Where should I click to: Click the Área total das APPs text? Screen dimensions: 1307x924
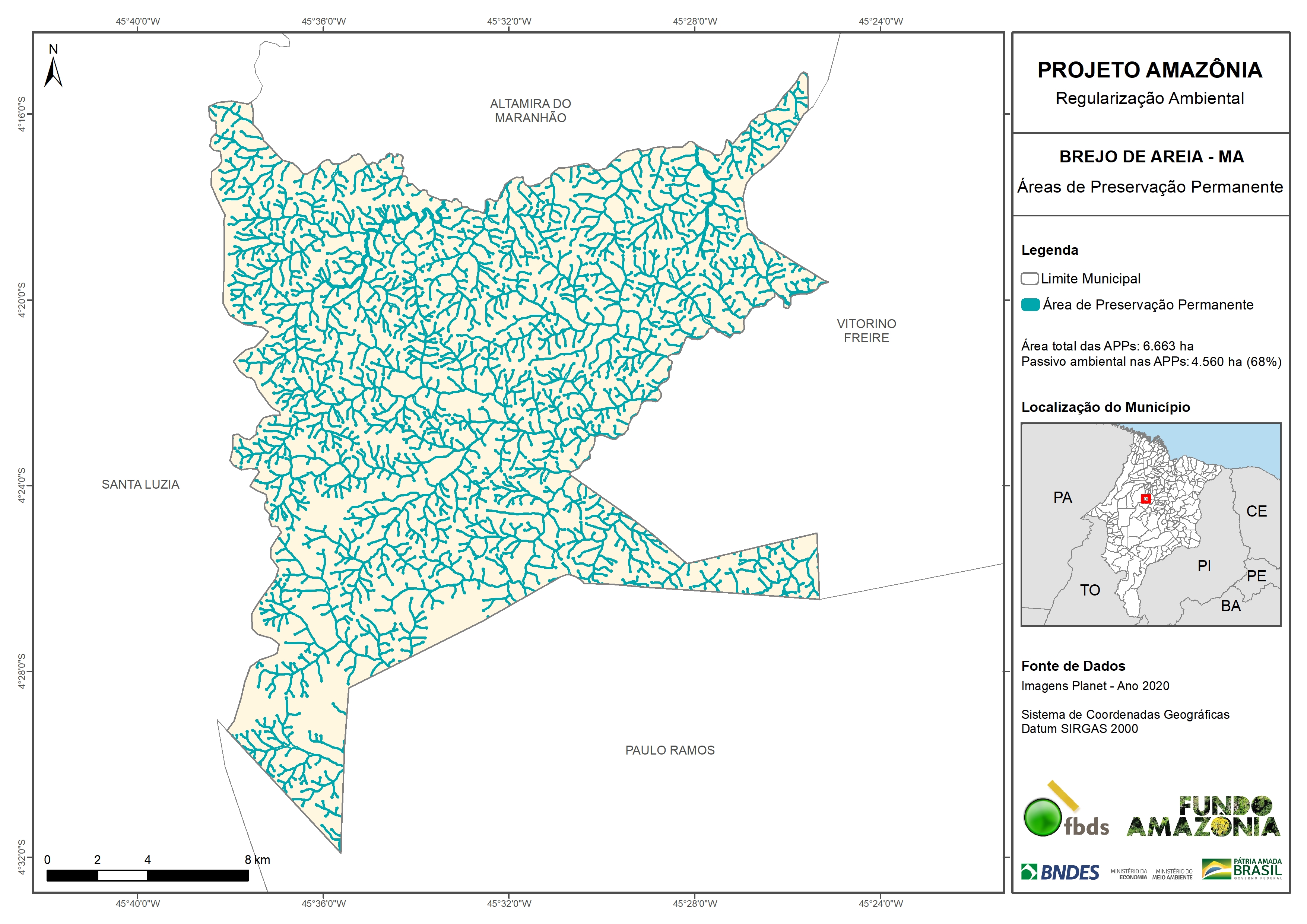pos(1107,346)
